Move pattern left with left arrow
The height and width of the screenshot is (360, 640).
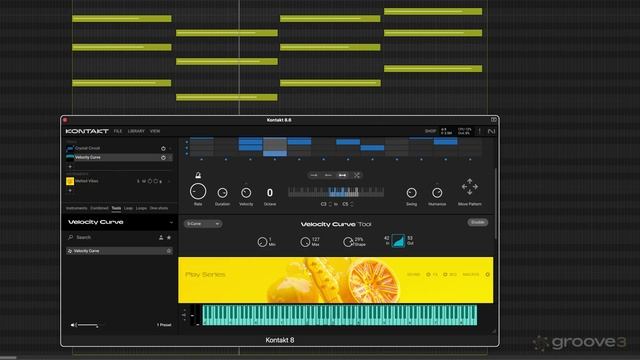(x=464, y=187)
